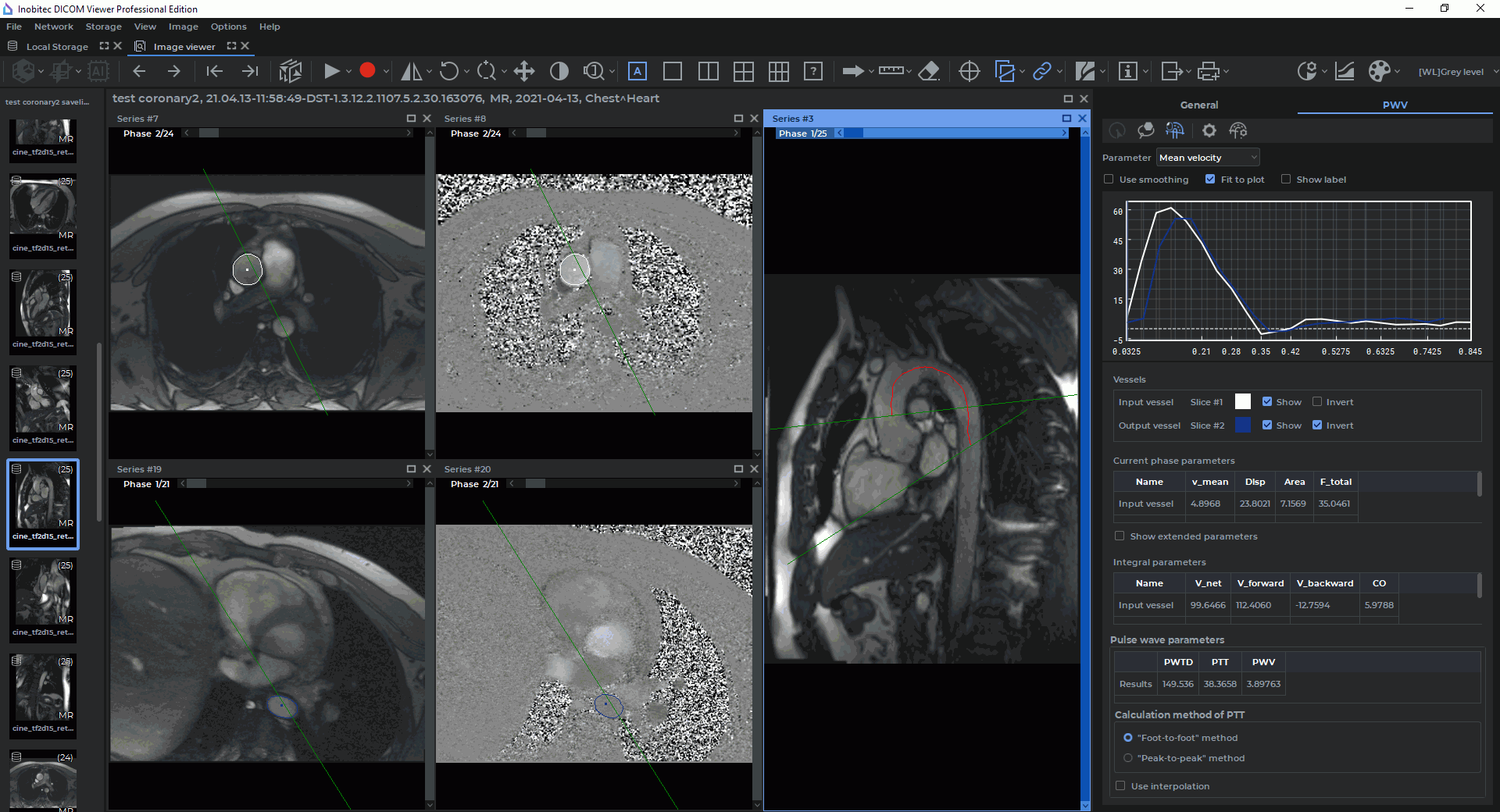This screenshot has height=812, width=1500.
Task: Open the DICOM info tags icon
Action: point(1128,71)
